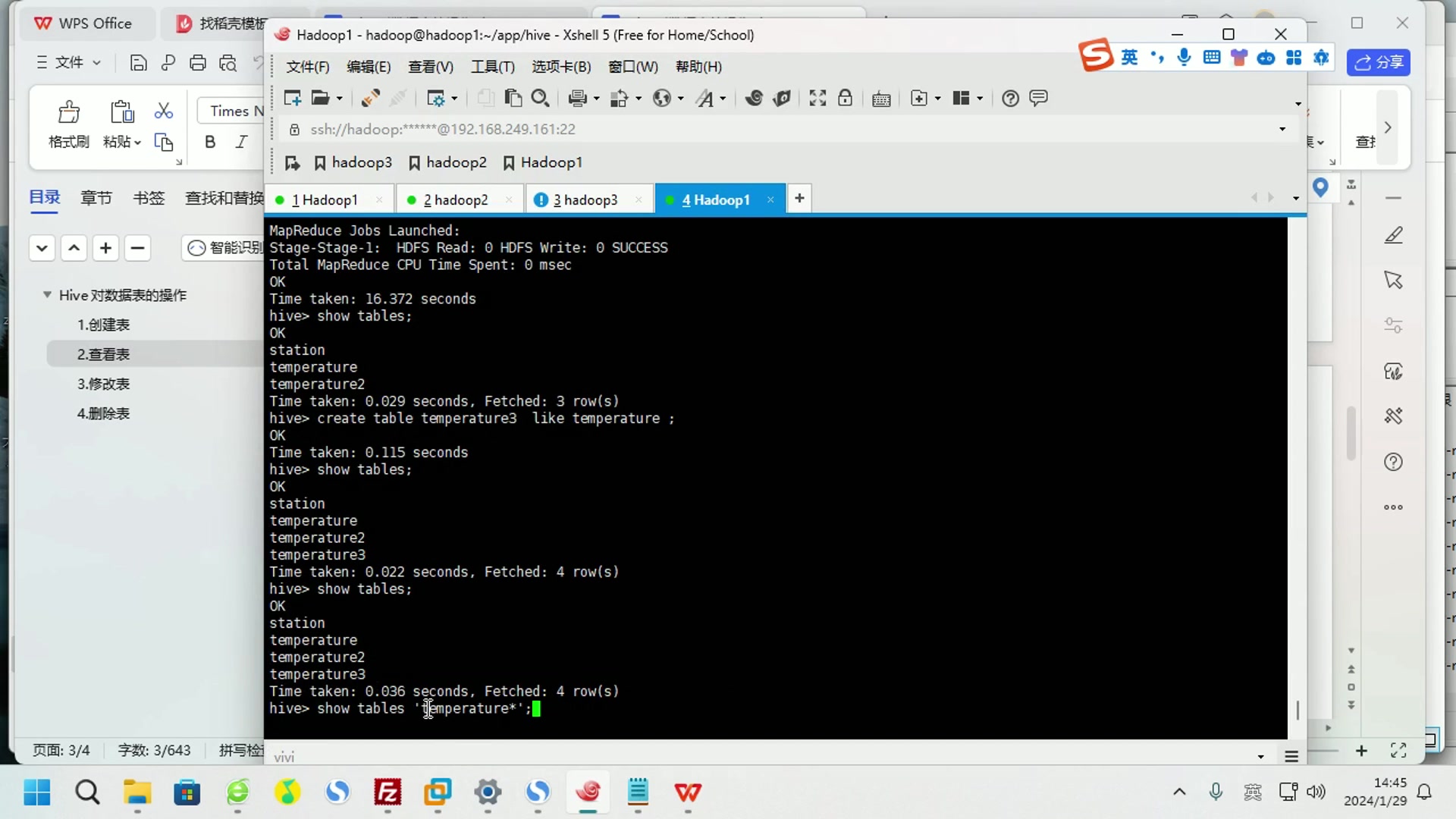The height and width of the screenshot is (819, 1456).
Task: Open the Xshell tab list dropdown arrow
Action: point(1296,199)
